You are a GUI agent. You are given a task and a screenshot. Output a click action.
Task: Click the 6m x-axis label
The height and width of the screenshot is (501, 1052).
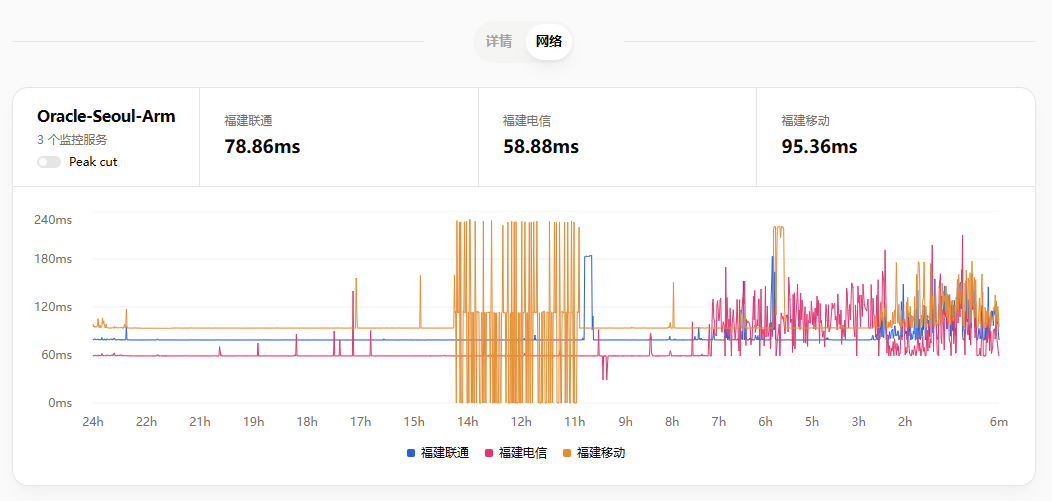coord(999,422)
